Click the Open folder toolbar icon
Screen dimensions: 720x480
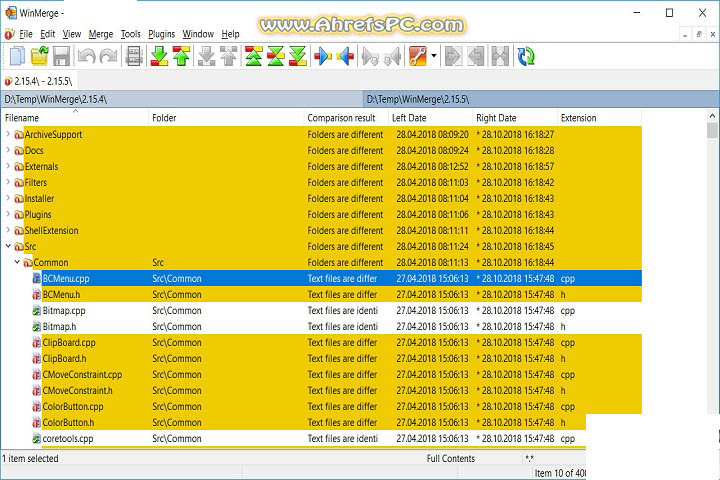click(x=39, y=56)
